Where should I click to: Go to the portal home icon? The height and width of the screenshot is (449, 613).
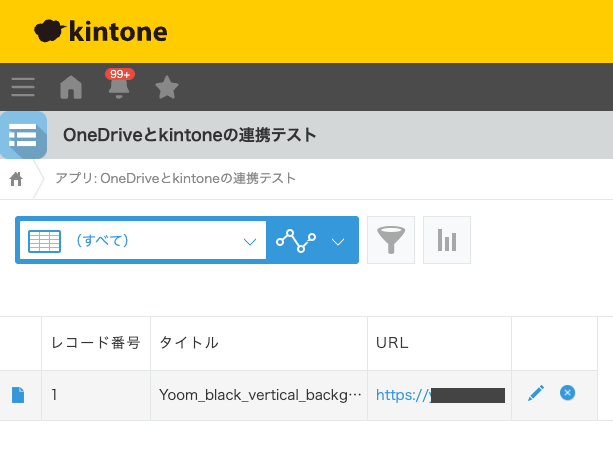coord(71,87)
